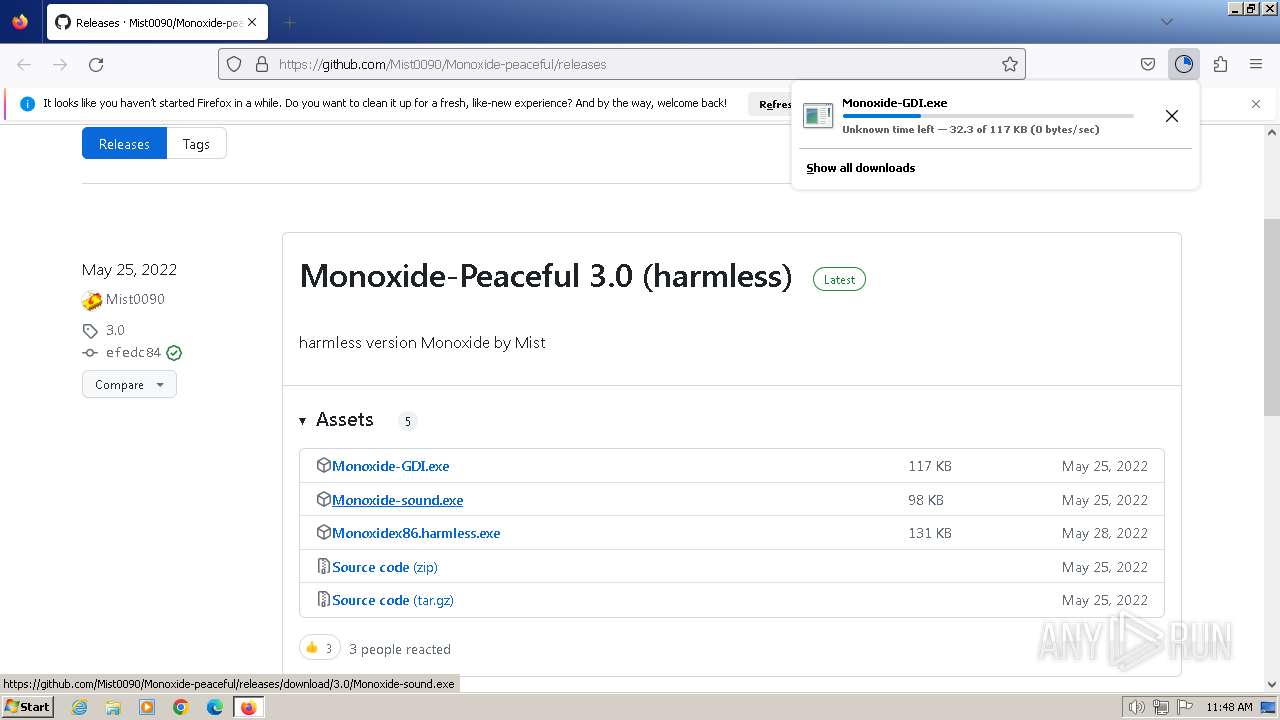Click the Mist0090 avatar image
The height and width of the screenshot is (720, 1280).
(x=92, y=300)
